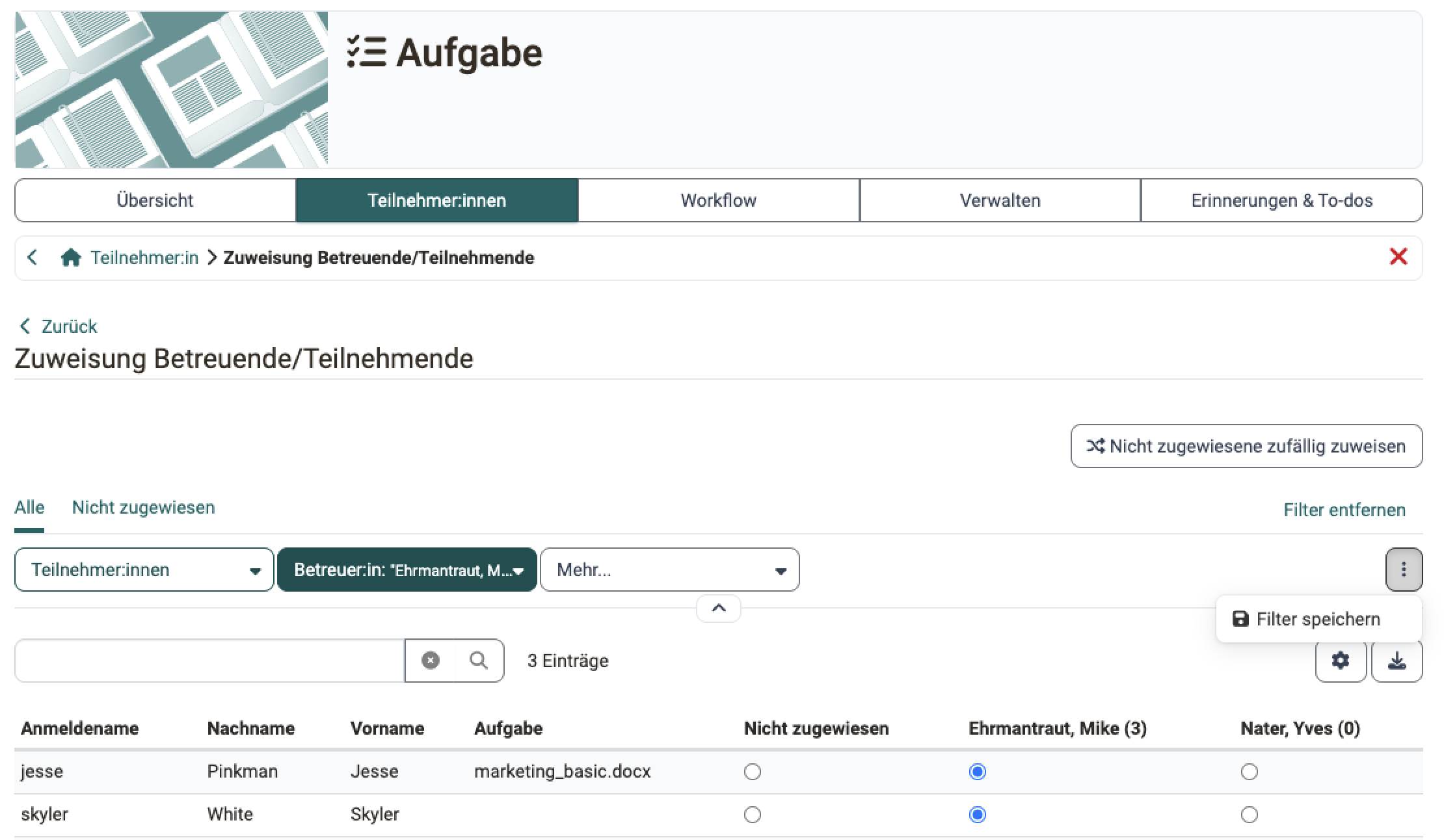Select Nicht zugewiesen radio for jesse
This screenshot has width=1444, height=840.
point(753,772)
